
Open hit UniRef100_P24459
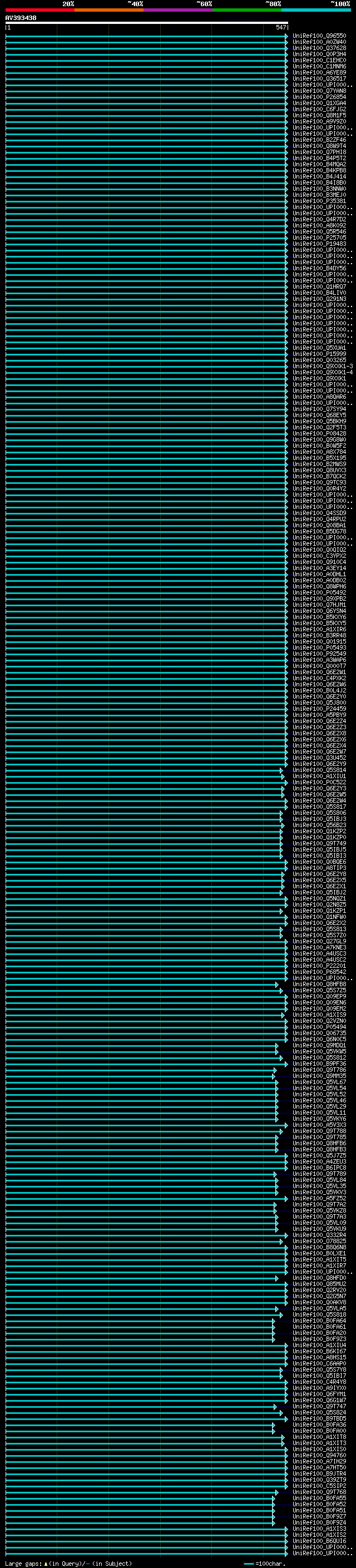319,709
